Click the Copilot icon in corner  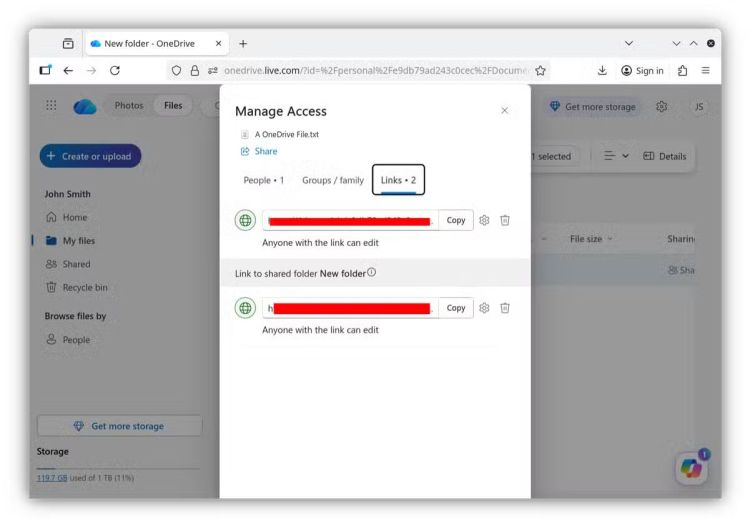[x=692, y=467]
